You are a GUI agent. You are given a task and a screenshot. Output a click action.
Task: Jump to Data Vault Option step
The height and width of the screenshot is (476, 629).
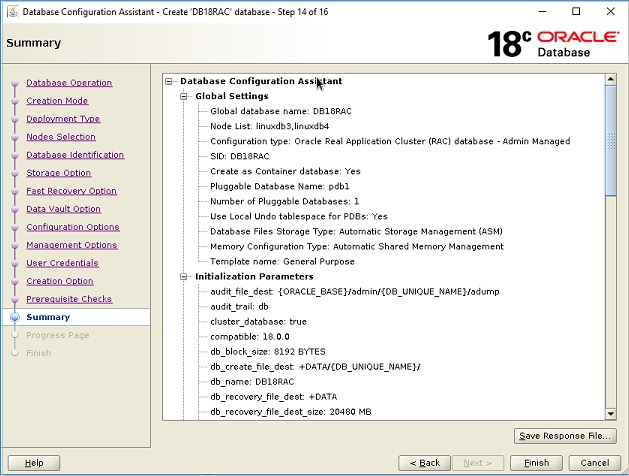click(x=63, y=209)
